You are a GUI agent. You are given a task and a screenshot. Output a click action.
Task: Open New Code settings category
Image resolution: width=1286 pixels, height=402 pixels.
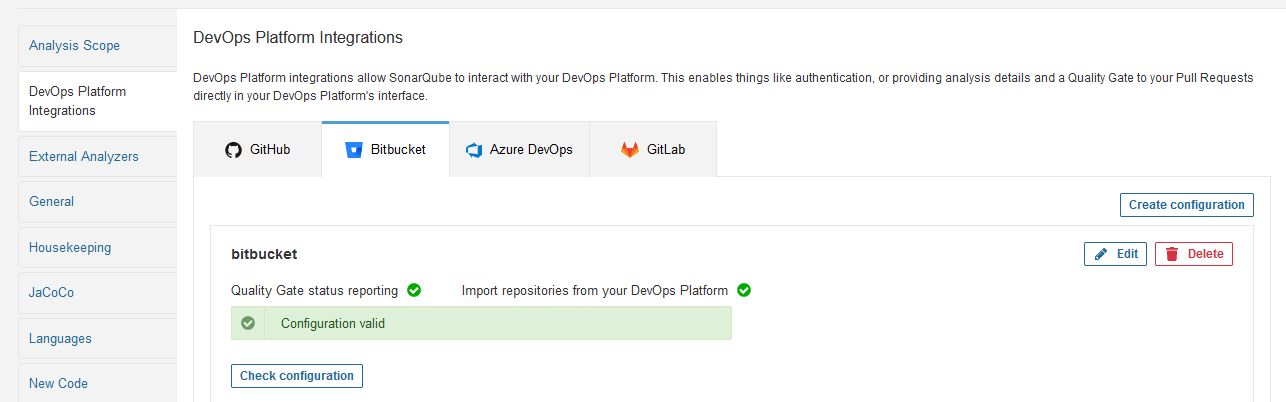(97, 384)
